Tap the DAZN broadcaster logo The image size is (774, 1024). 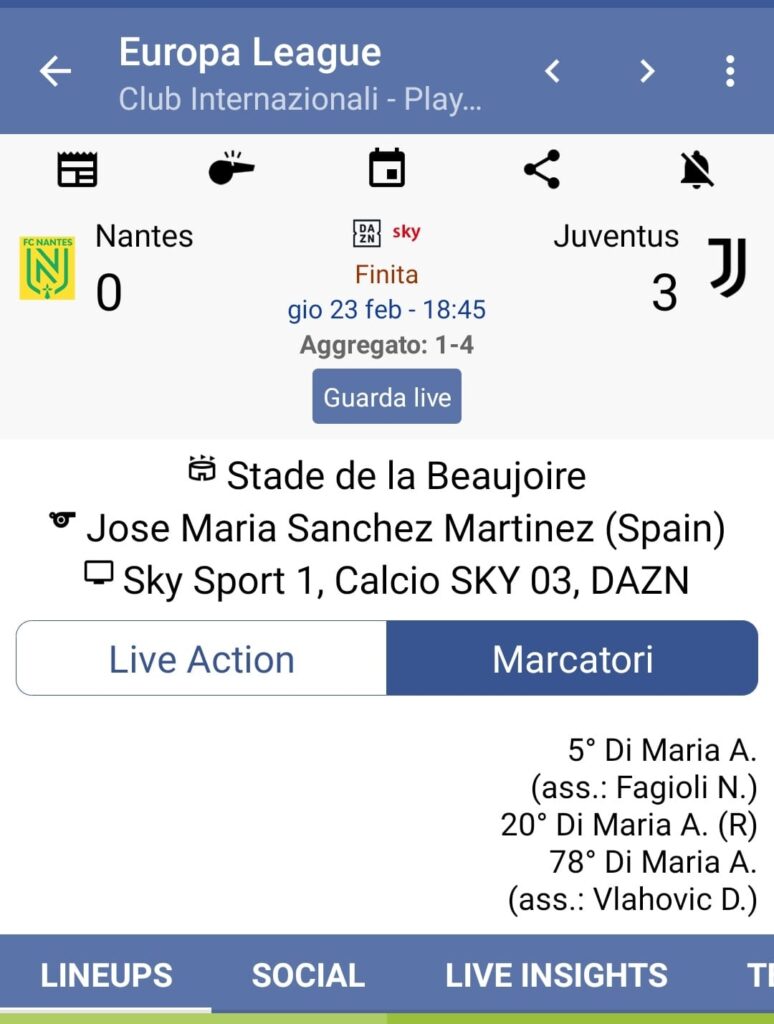click(x=367, y=233)
